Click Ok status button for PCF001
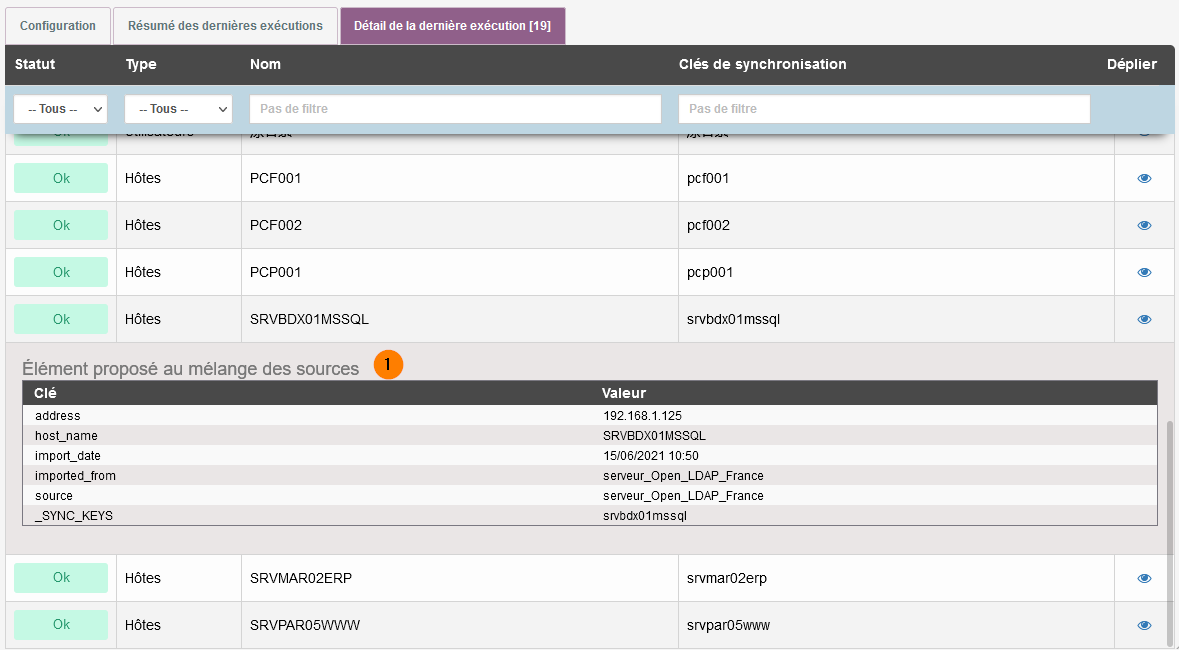The width and height of the screenshot is (1179, 650). point(61,178)
